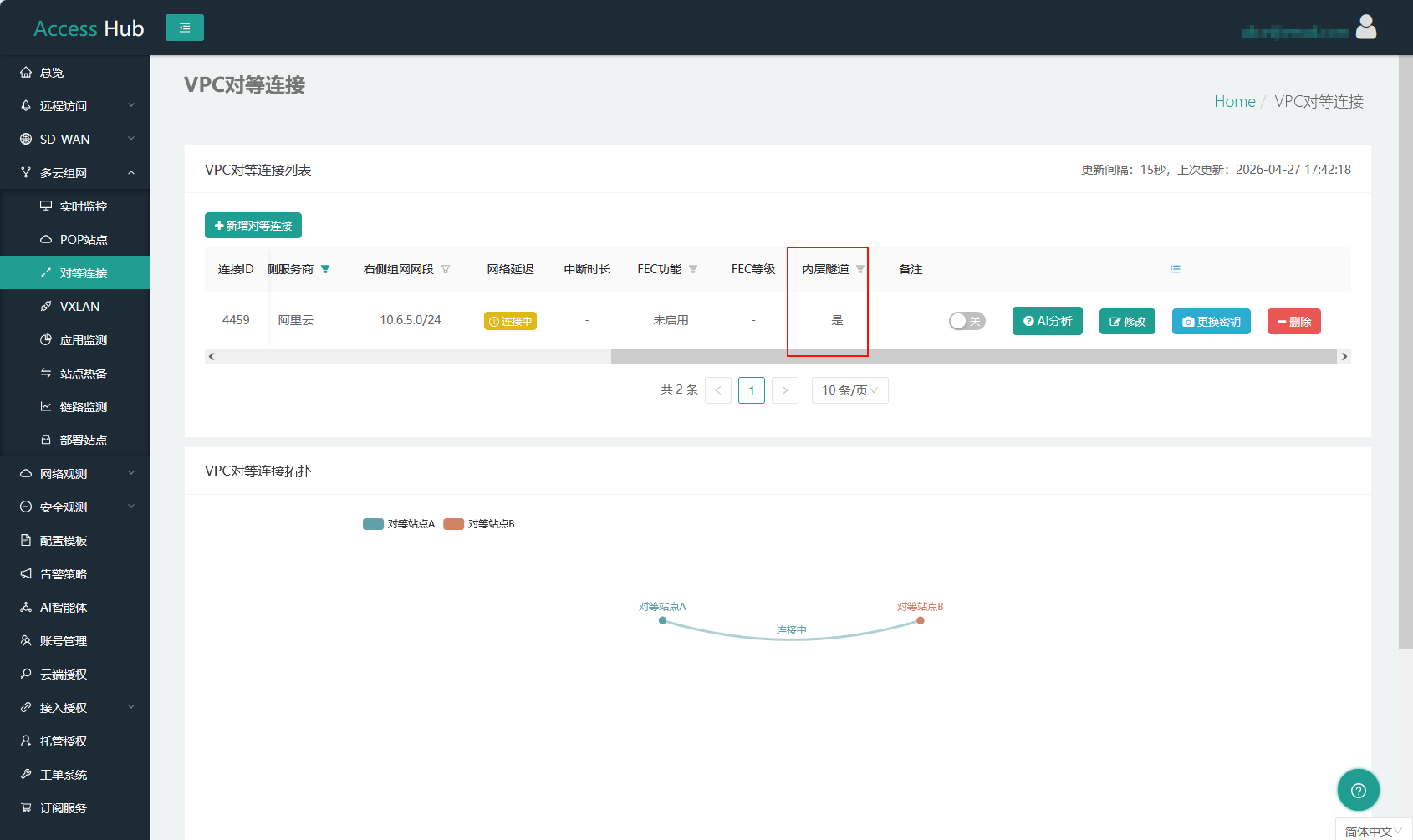Filter the 右侧组网网段 column
Viewport: 1413px width, 840px height.
pyautogui.click(x=446, y=269)
